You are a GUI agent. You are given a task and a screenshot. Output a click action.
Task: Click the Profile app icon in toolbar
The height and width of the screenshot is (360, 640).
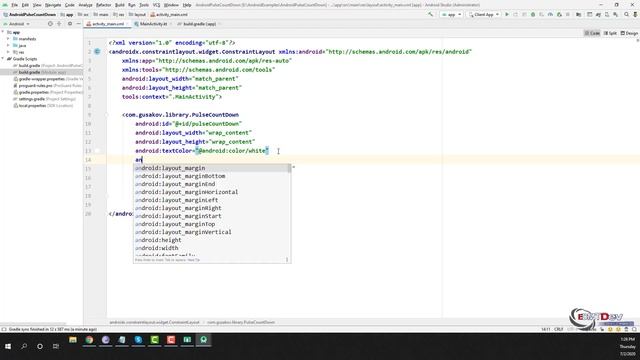tap(550, 15)
